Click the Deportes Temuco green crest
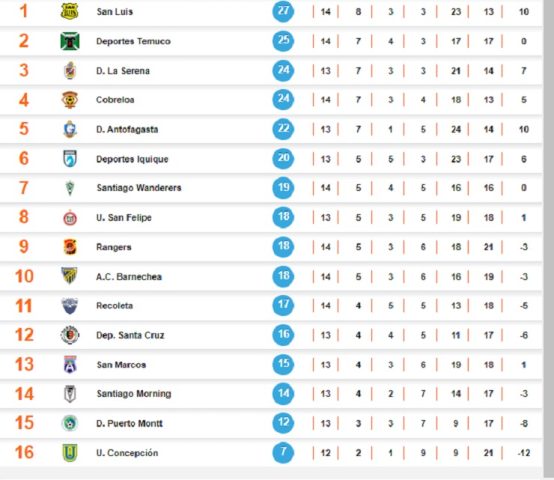This screenshot has height=480, width=554. coord(70,41)
